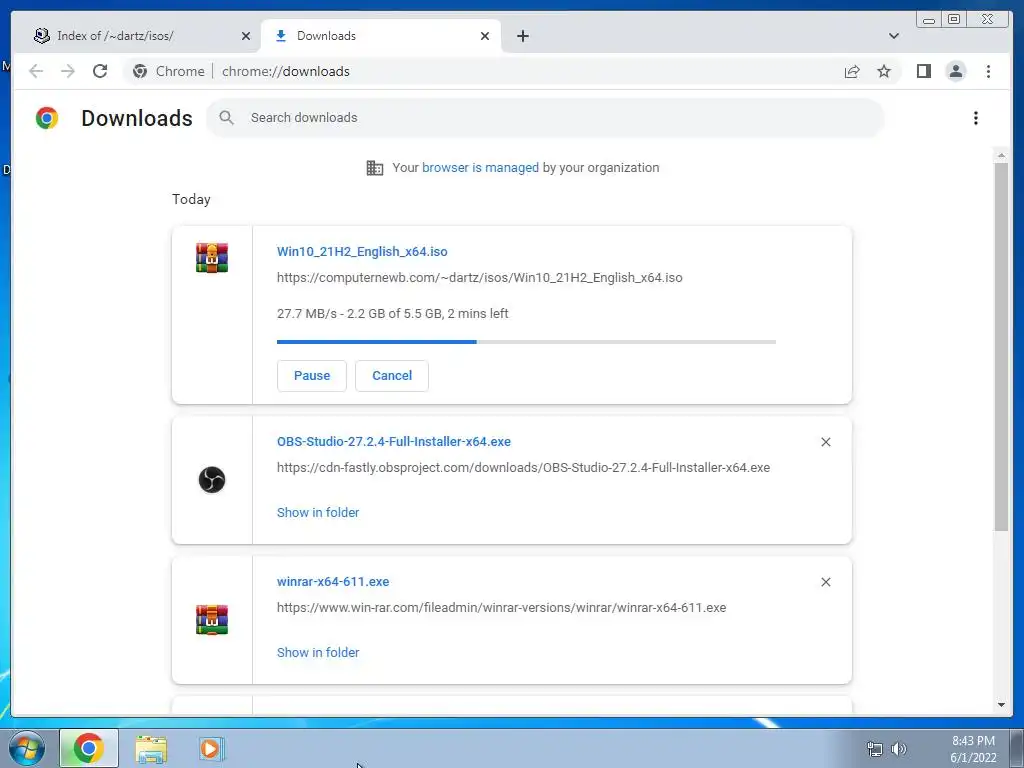Image resolution: width=1024 pixels, height=768 pixels.
Task: Show OBS Studio installer in folder
Action: (318, 513)
